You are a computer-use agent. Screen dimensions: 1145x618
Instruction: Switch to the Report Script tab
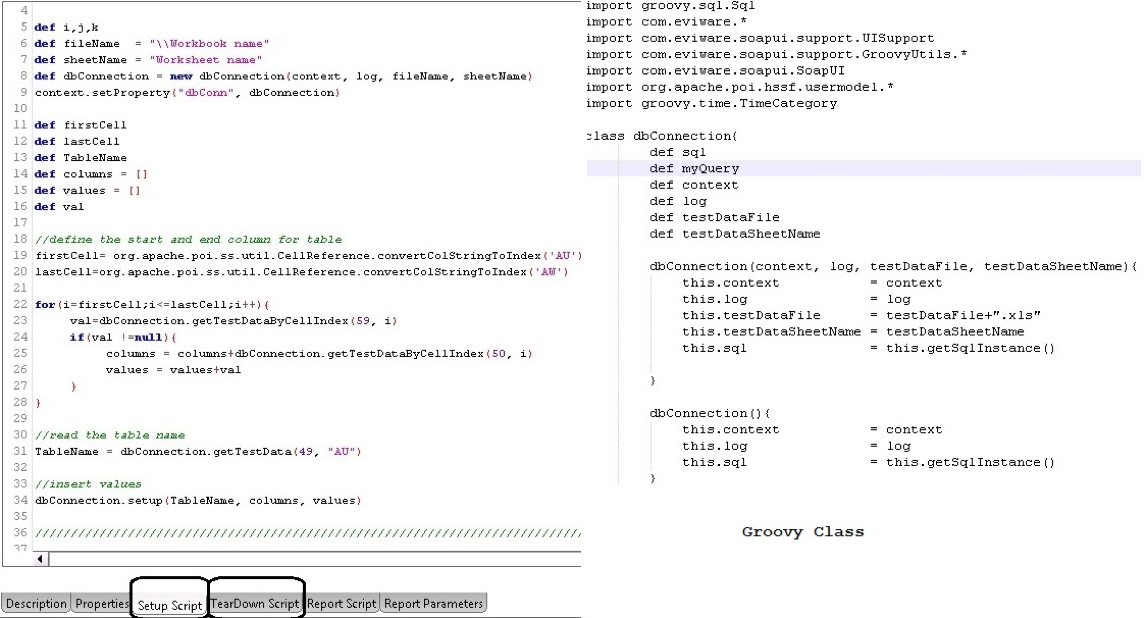(x=342, y=604)
